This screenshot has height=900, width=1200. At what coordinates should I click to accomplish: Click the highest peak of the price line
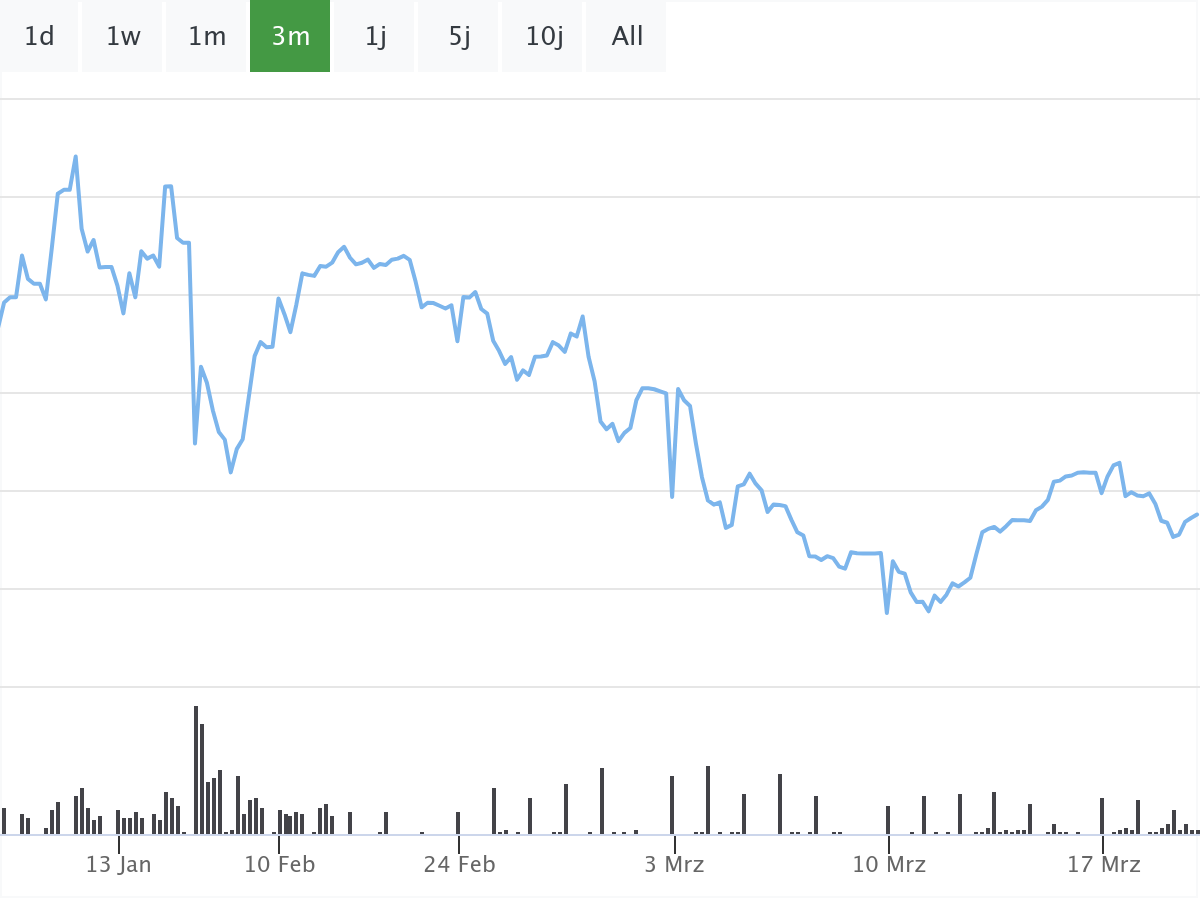coord(75,157)
